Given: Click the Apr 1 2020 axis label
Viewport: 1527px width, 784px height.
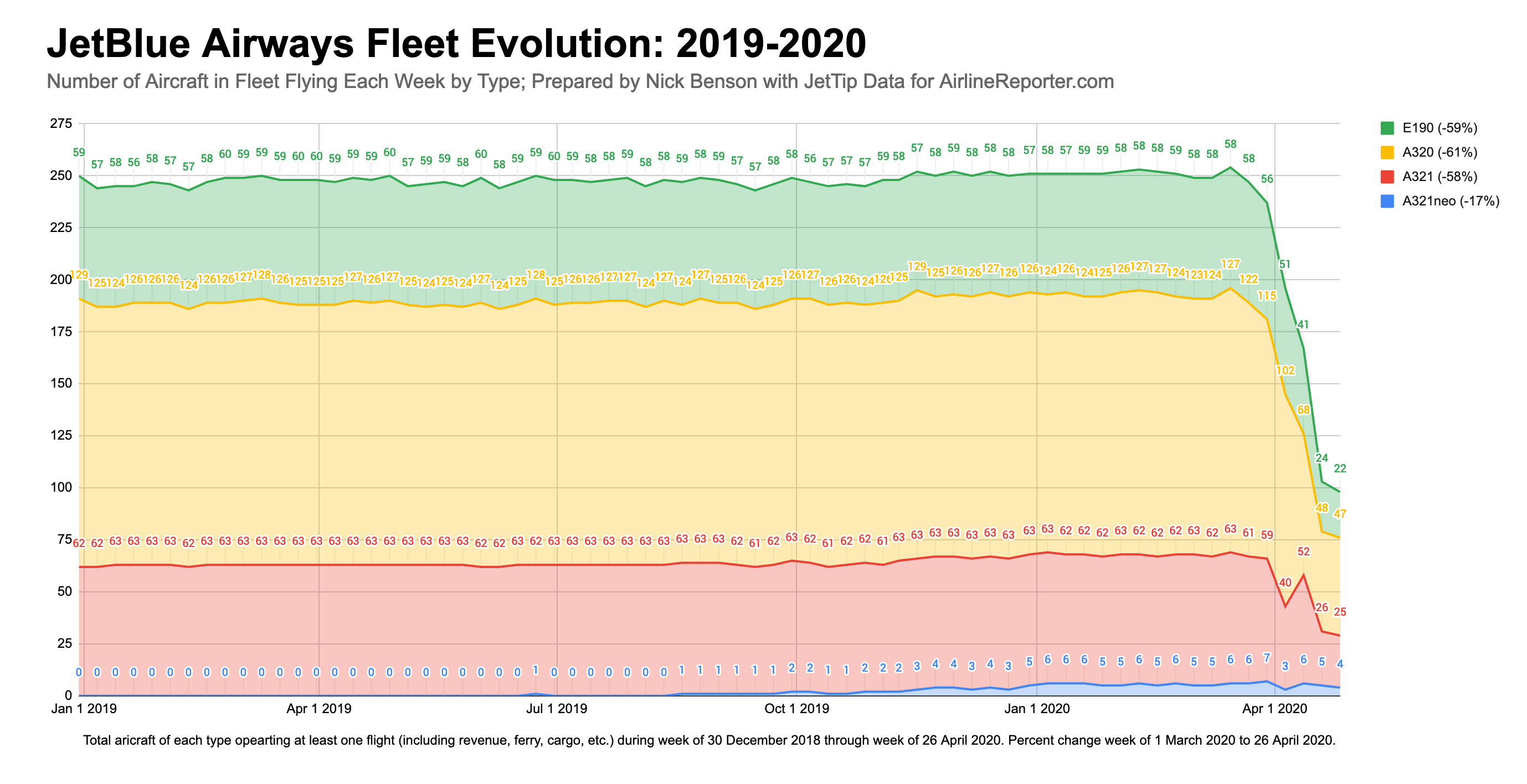Looking at the screenshot, I should point(1274,708).
